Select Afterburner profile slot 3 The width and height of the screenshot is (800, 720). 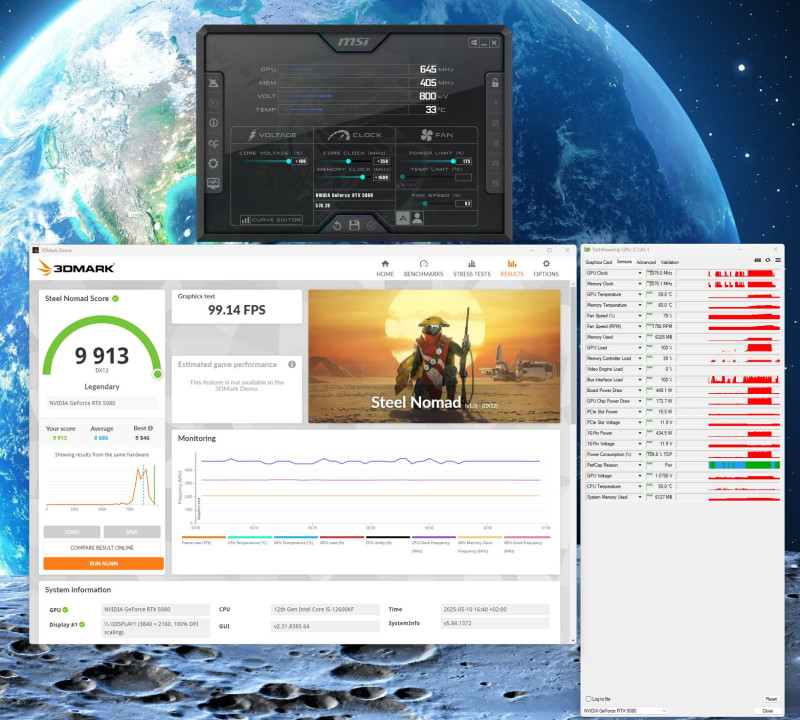[495, 143]
